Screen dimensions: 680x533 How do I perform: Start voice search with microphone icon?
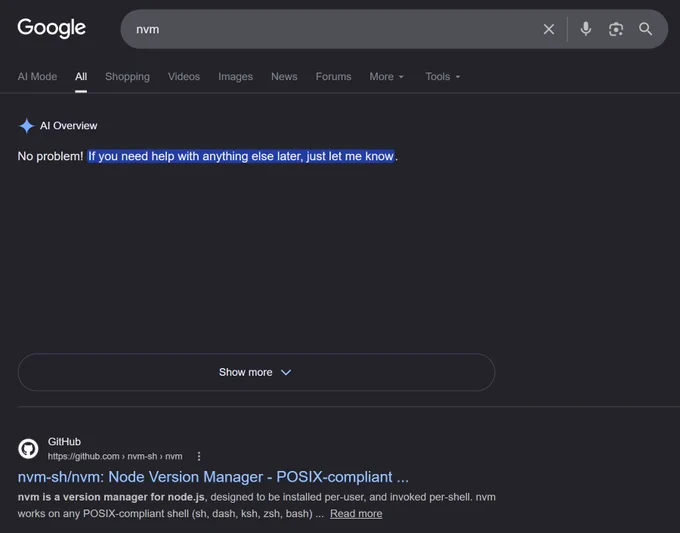tap(585, 29)
